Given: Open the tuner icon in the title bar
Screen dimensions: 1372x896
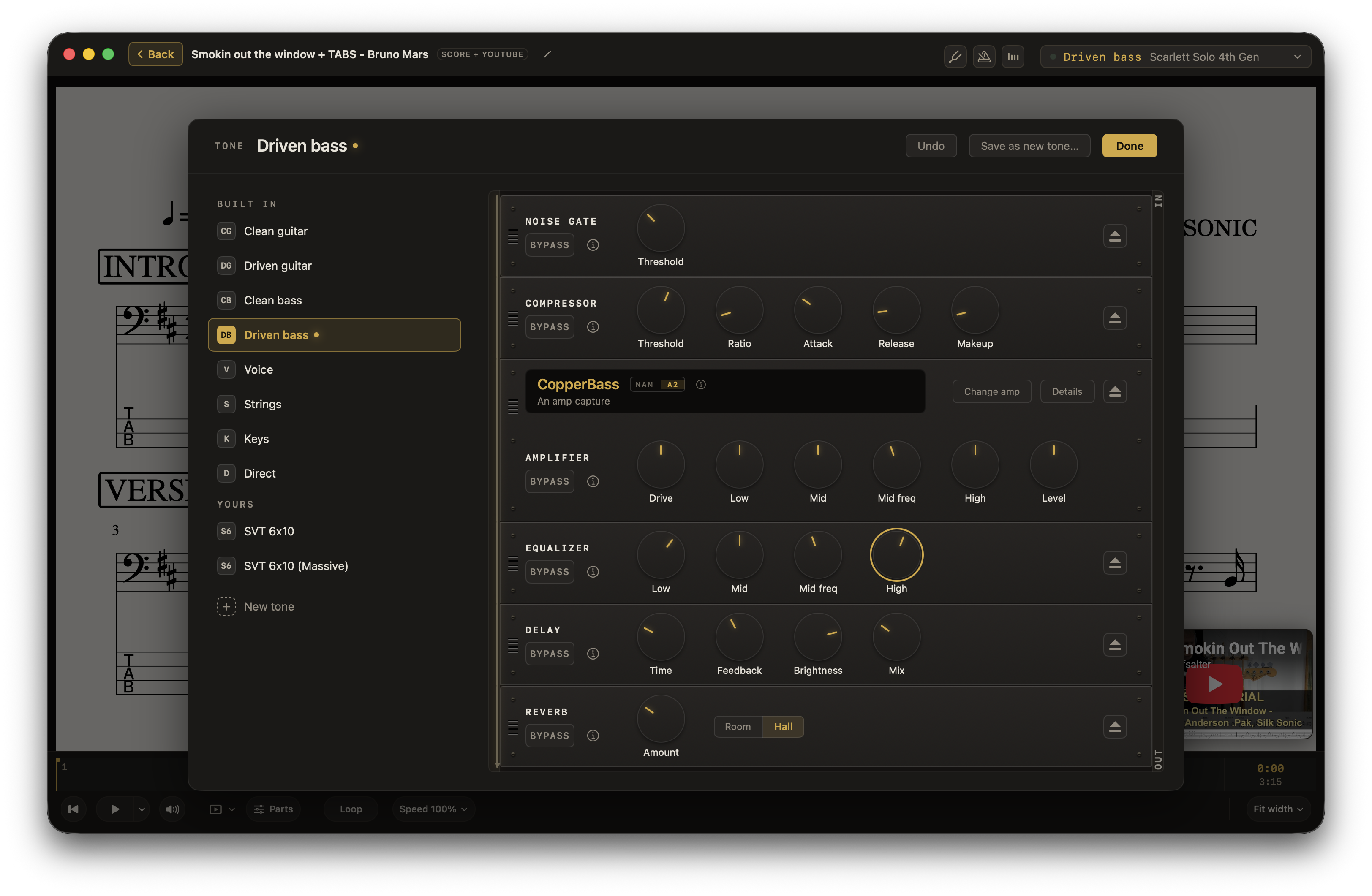Looking at the screenshot, I should coord(955,57).
